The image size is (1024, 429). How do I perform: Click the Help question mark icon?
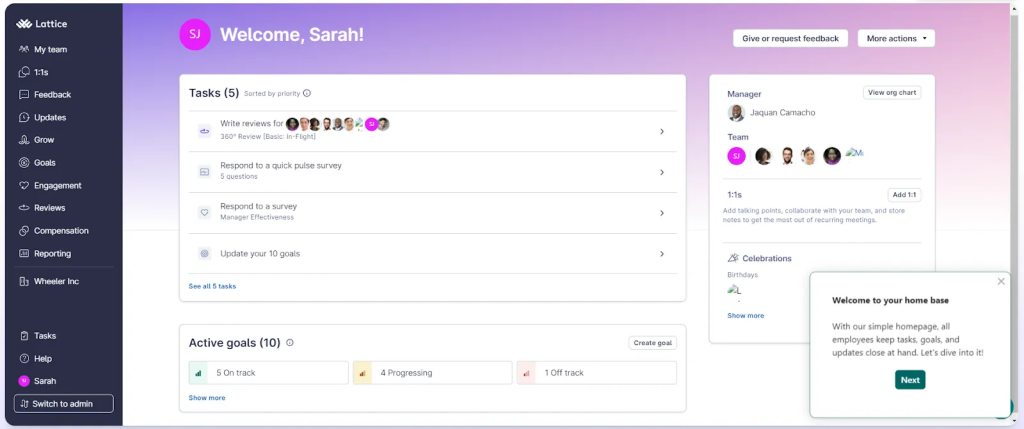point(24,359)
